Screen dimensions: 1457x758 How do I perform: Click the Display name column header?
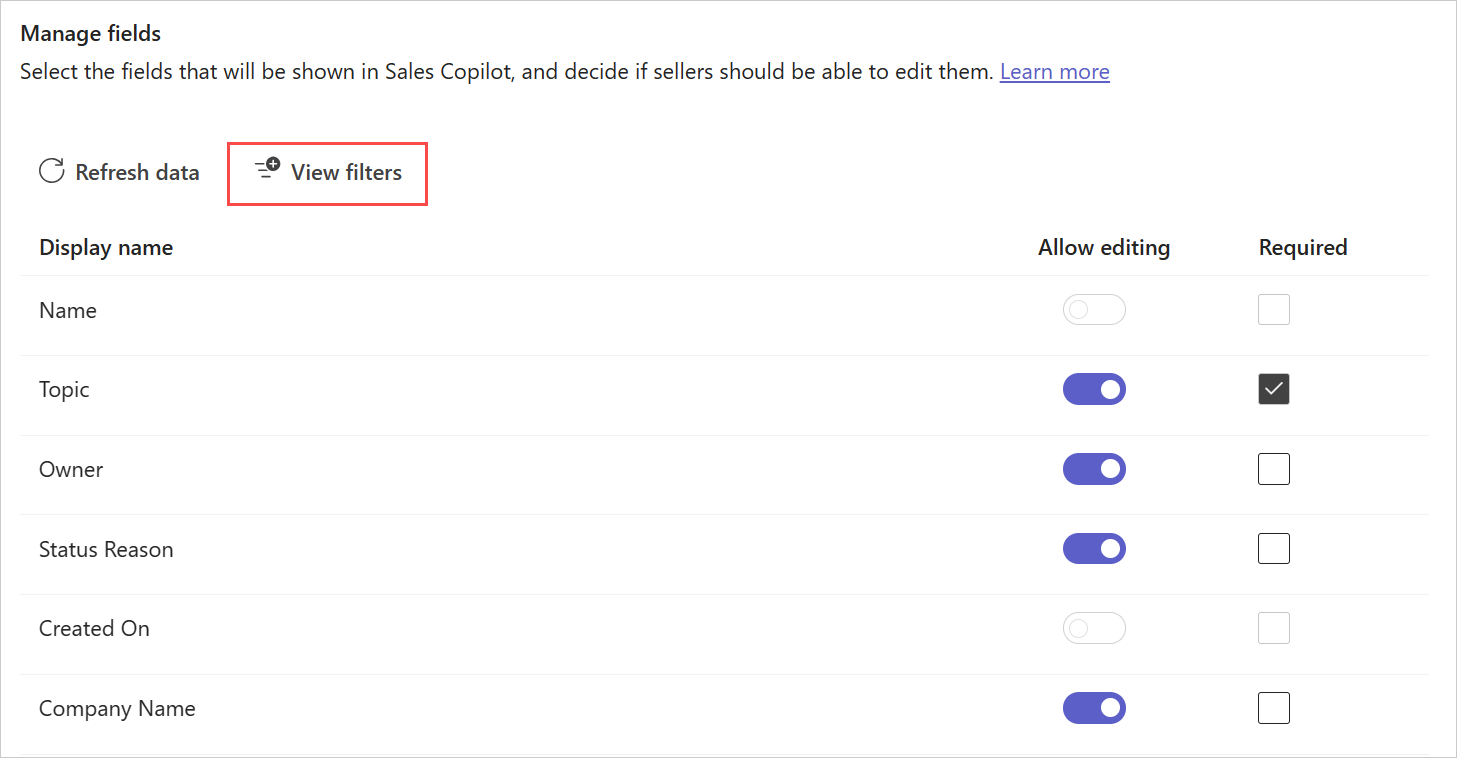106,248
